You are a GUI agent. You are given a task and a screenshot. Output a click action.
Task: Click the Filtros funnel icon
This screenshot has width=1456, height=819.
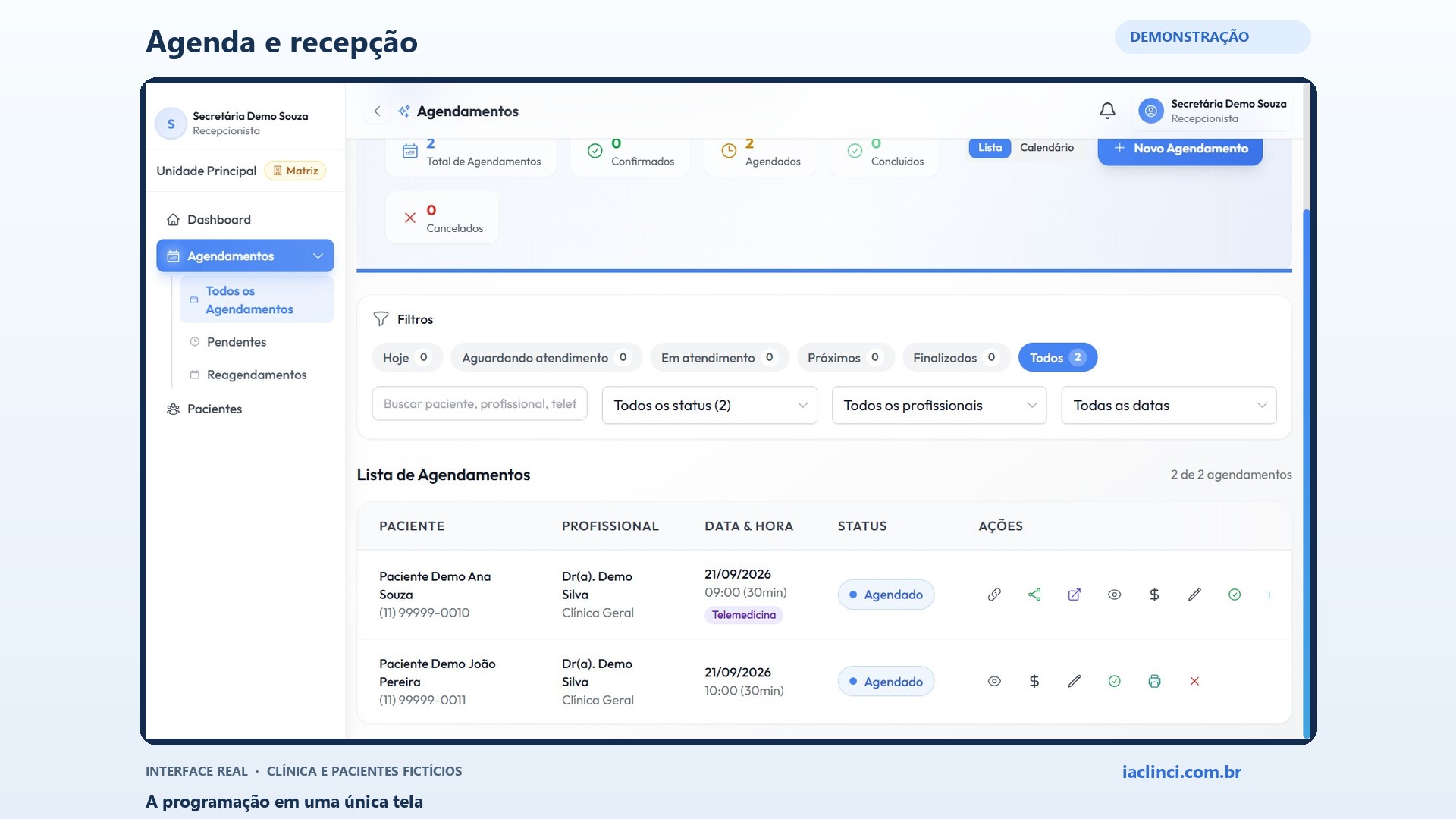[381, 319]
